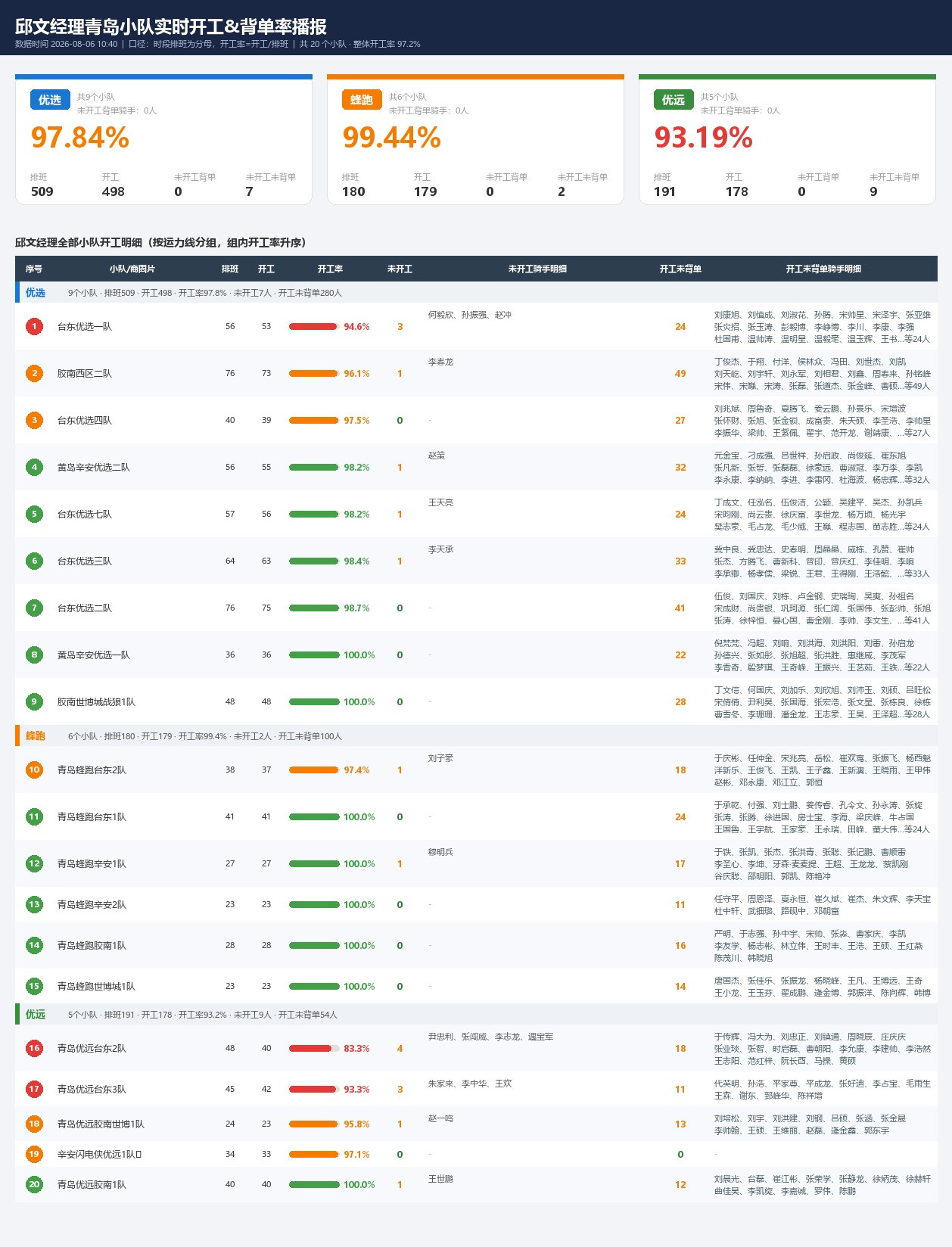Screen dimensions: 952x1247
Task: Select the 97.84% rate in 优选 card
Action: [x=80, y=138]
